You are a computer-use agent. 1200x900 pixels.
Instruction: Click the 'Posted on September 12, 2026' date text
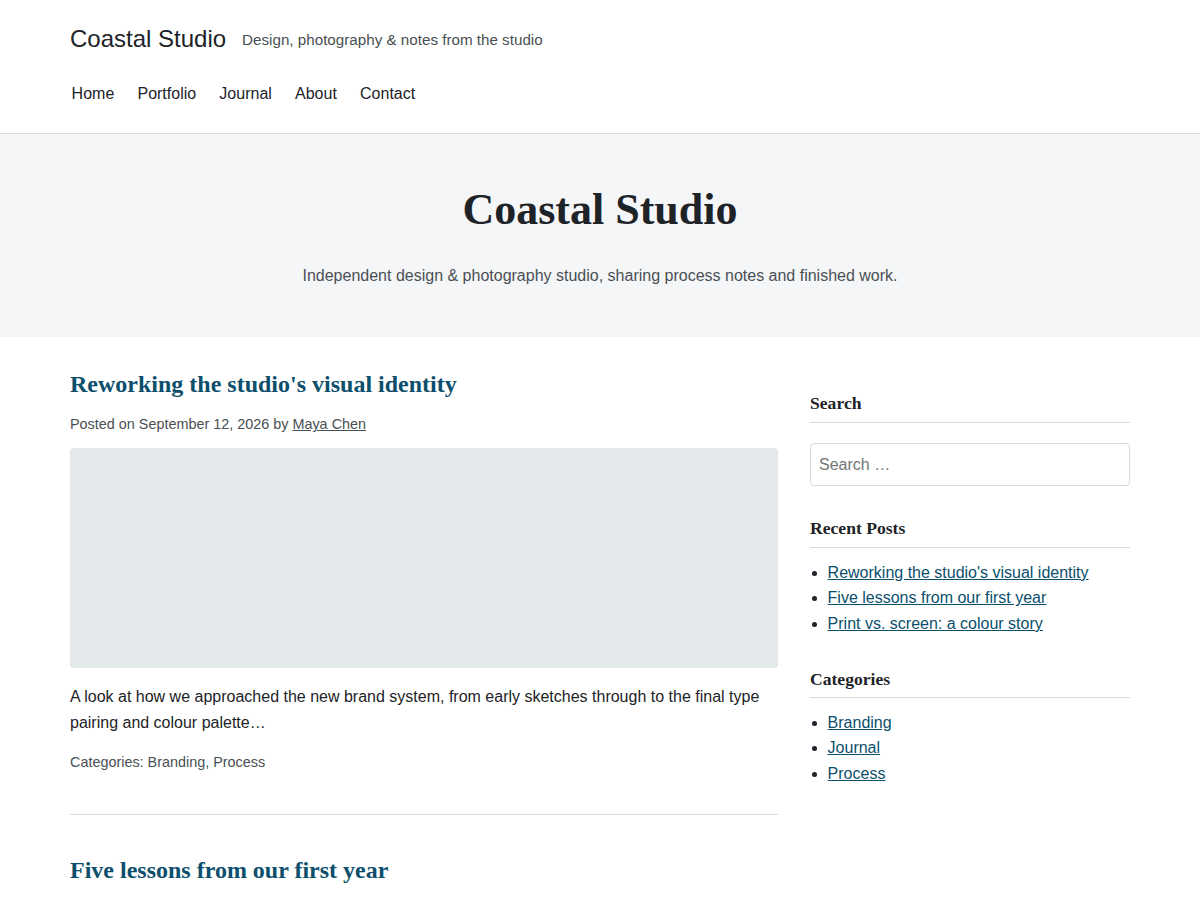[170, 424]
